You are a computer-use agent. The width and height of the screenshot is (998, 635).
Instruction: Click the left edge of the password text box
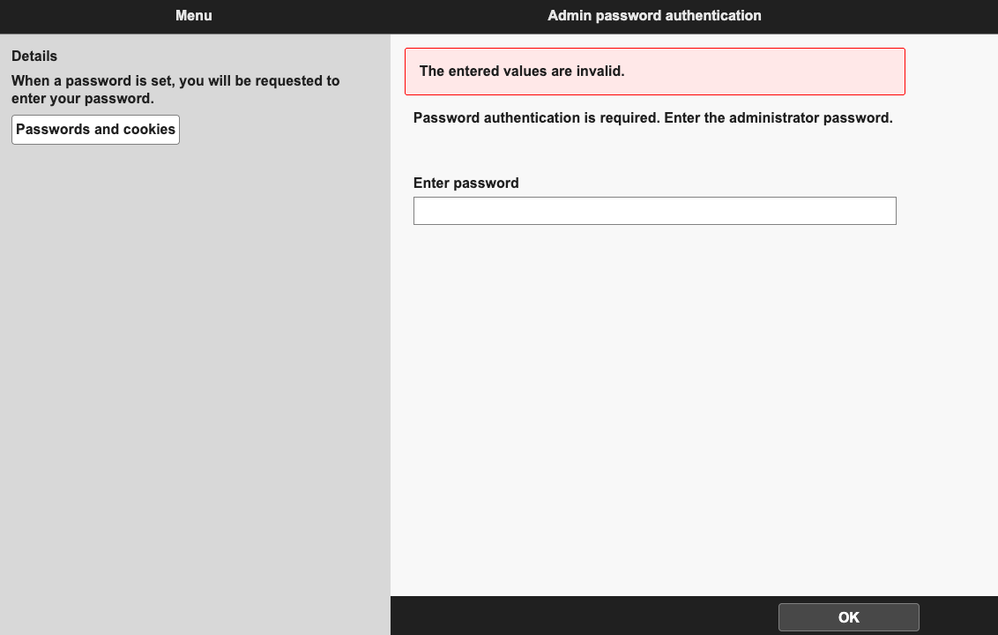[x=421, y=211]
